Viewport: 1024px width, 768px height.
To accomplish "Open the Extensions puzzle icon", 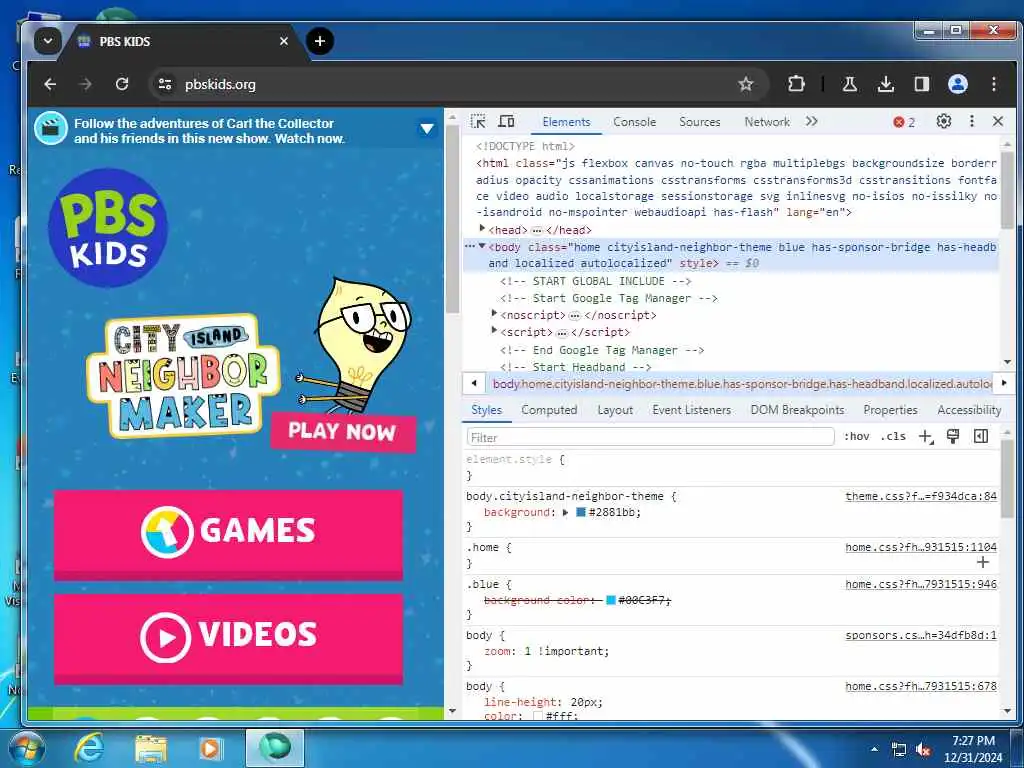I will tap(796, 84).
